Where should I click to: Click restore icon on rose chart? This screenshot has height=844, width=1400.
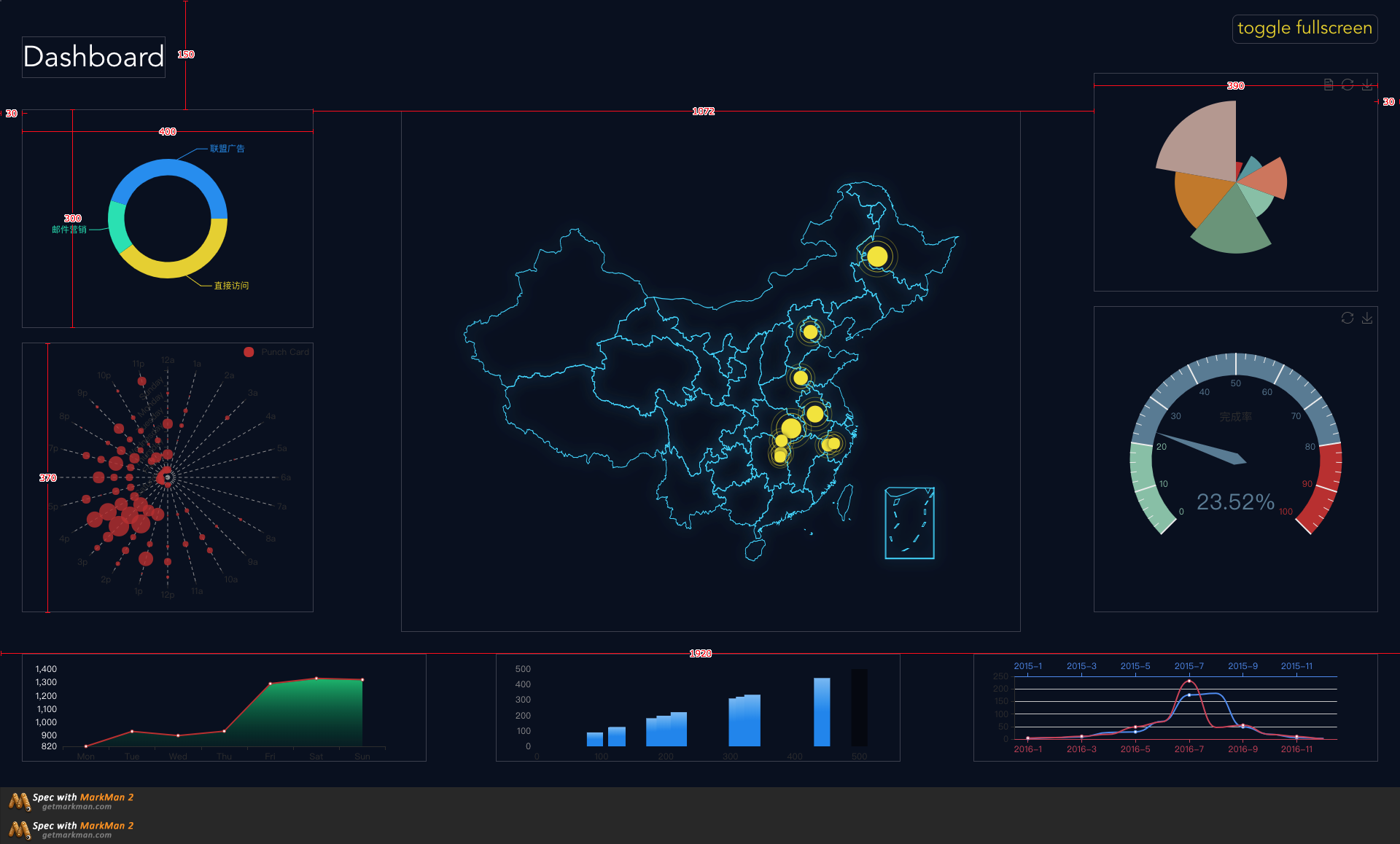pyautogui.click(x=1347, y=85)
